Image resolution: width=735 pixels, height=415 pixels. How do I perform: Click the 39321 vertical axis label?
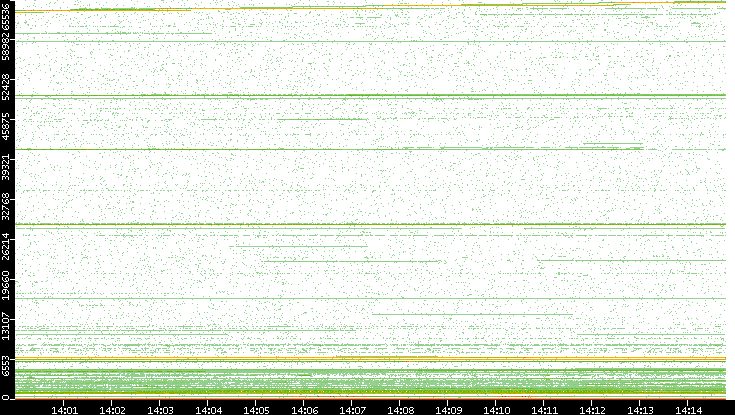pos(5,166)
